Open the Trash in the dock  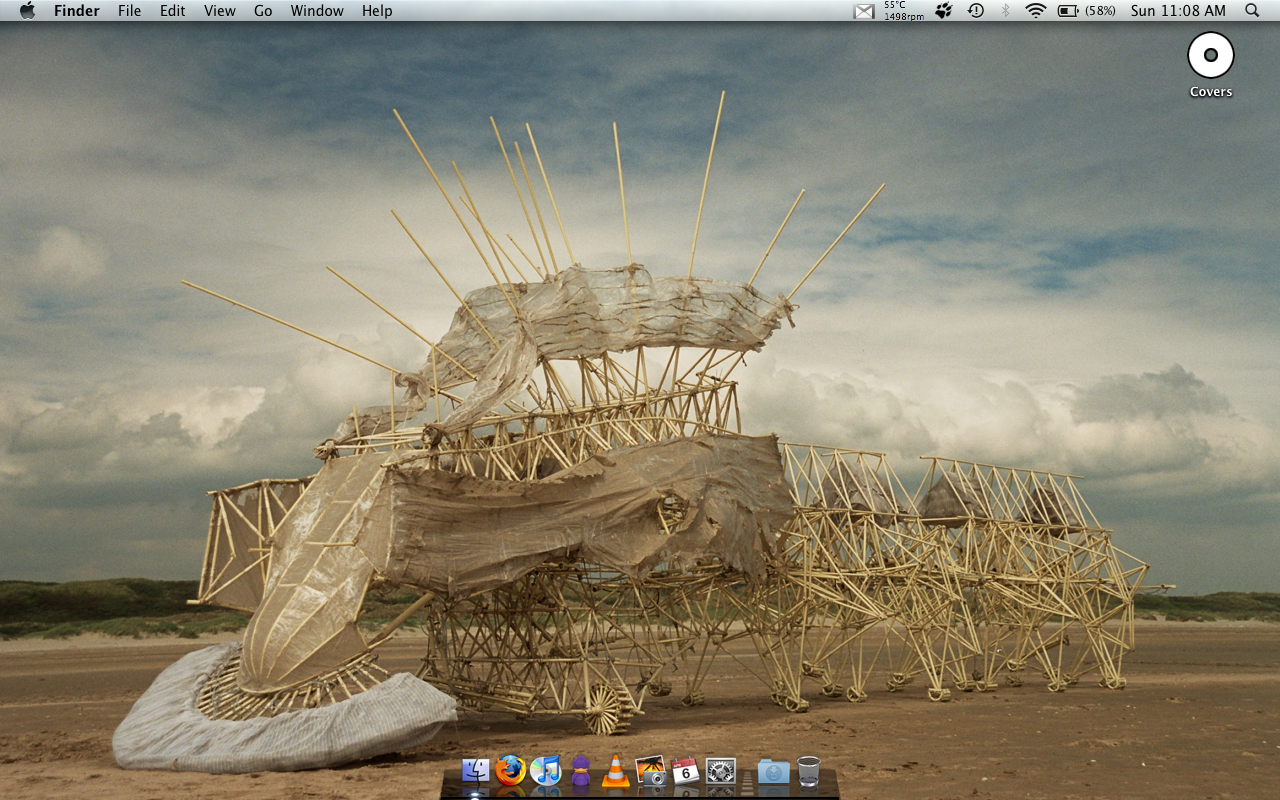808,771
